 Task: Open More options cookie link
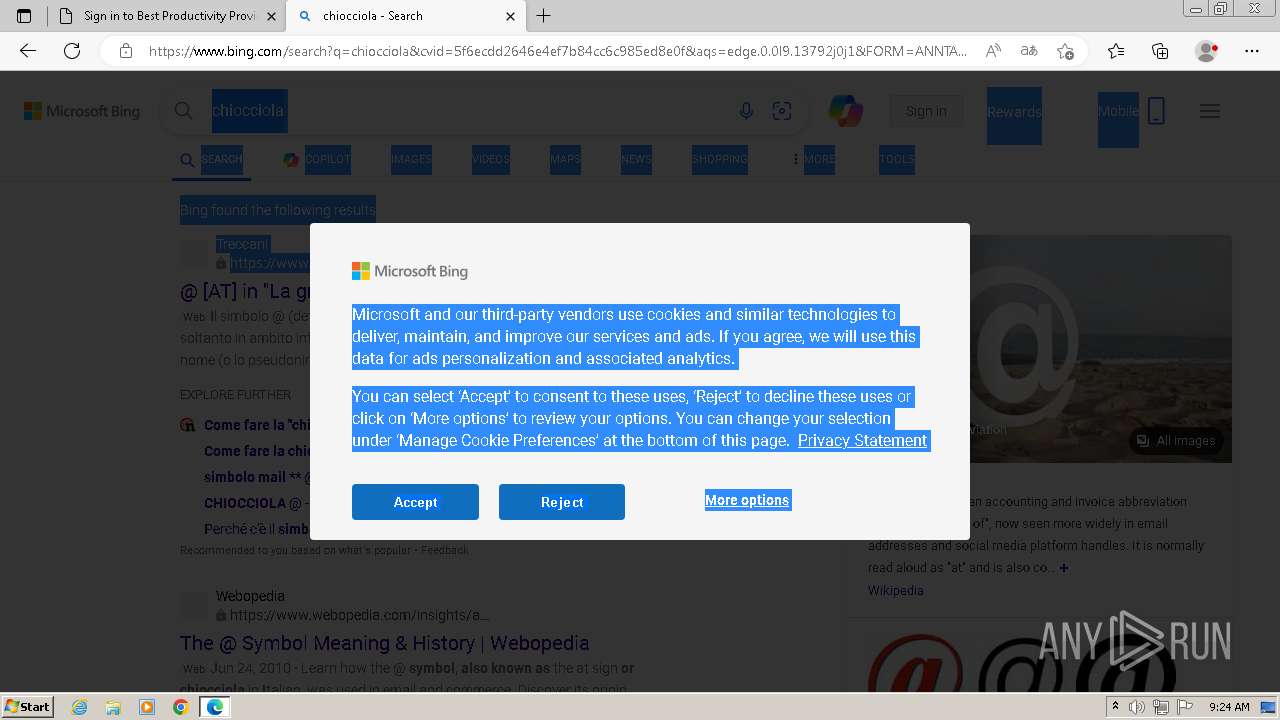747,500
